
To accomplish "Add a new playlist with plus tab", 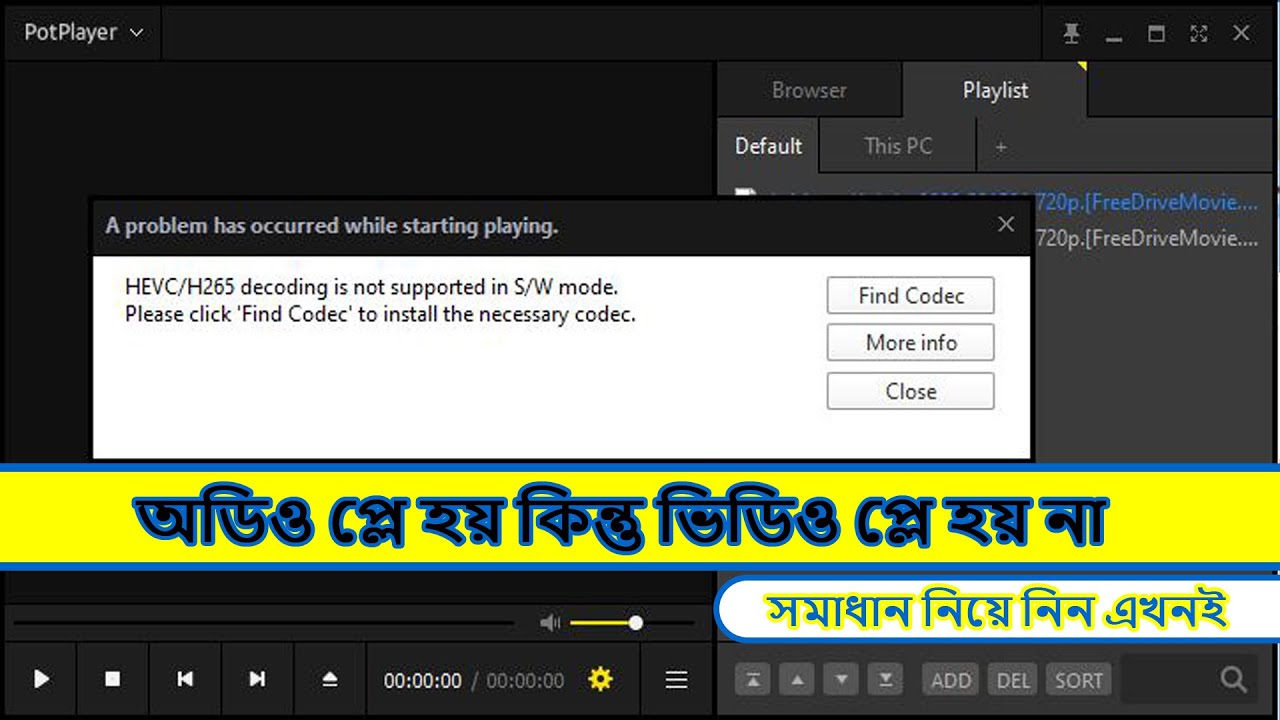I will [1001, 147].
